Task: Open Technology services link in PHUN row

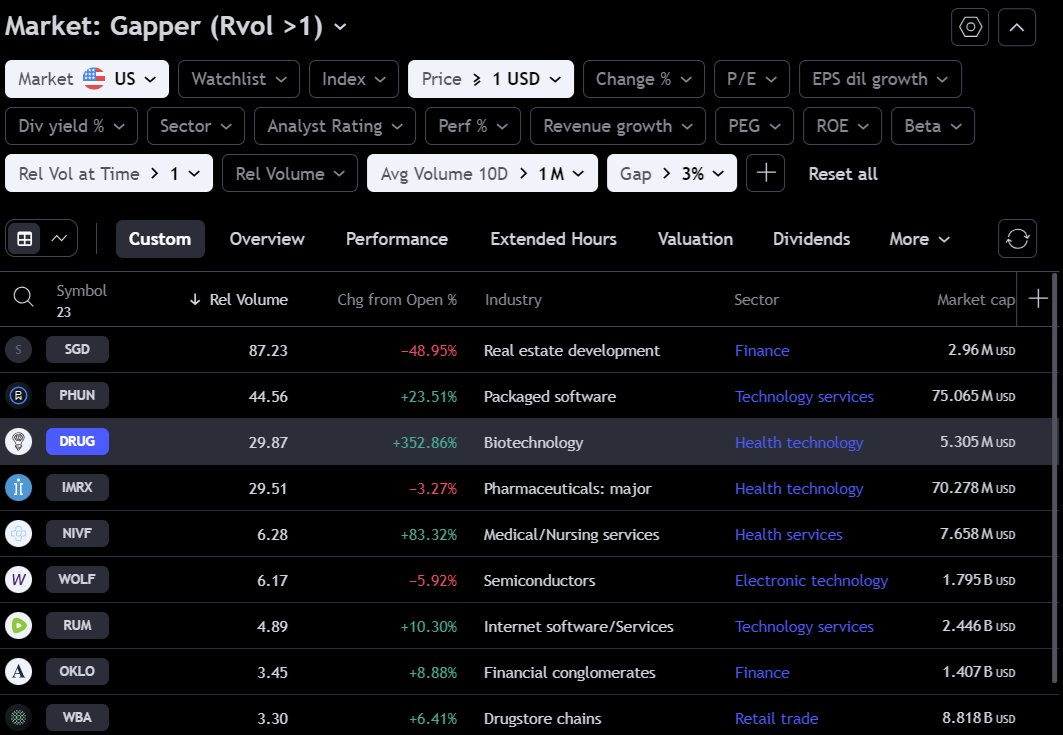Action: click(x=804, y=397)
